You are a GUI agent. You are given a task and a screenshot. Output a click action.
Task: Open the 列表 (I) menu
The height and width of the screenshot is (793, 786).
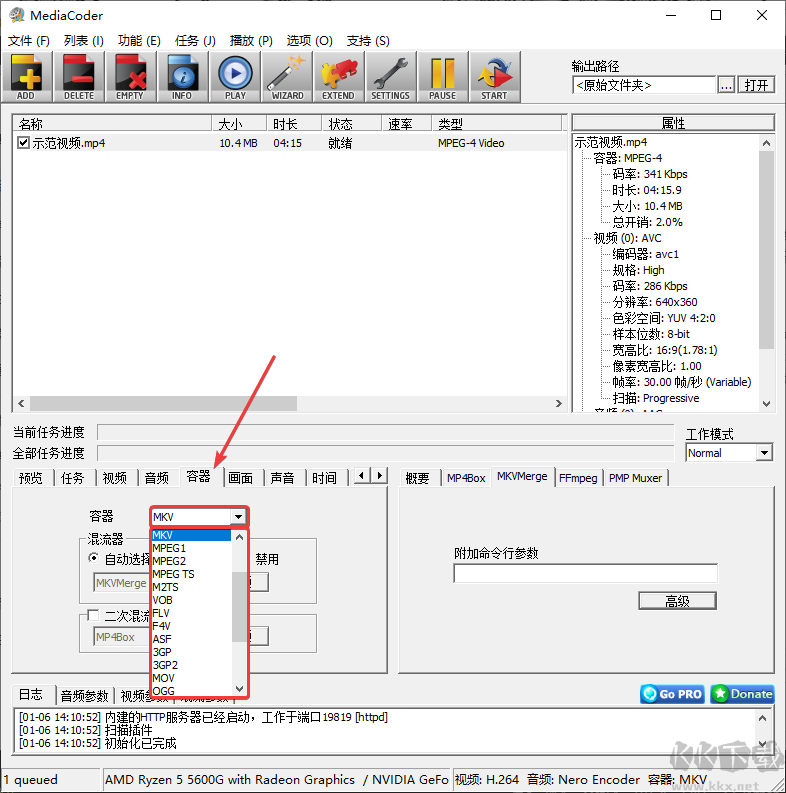click(x=84, y=40)
